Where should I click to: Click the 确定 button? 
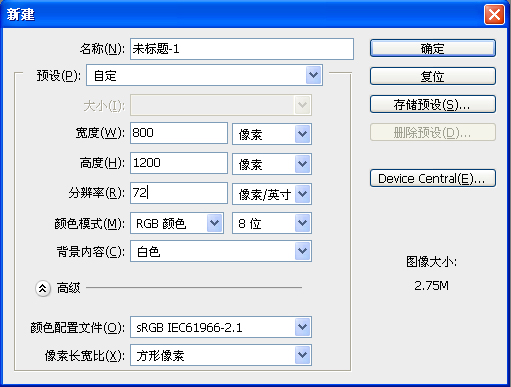click(433, 48)
